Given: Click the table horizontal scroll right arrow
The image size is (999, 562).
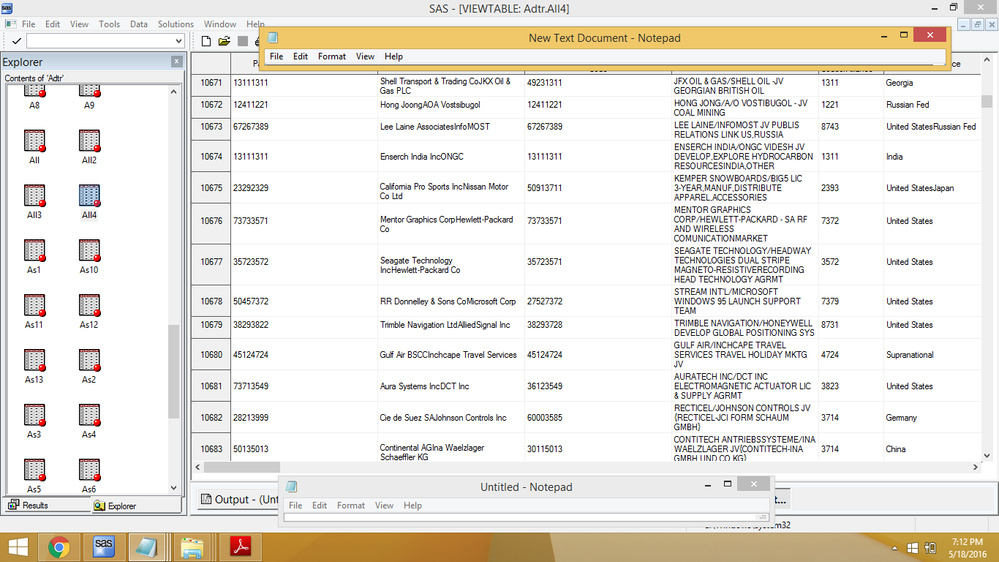Looking at the screenshot, I should (975, 467).
